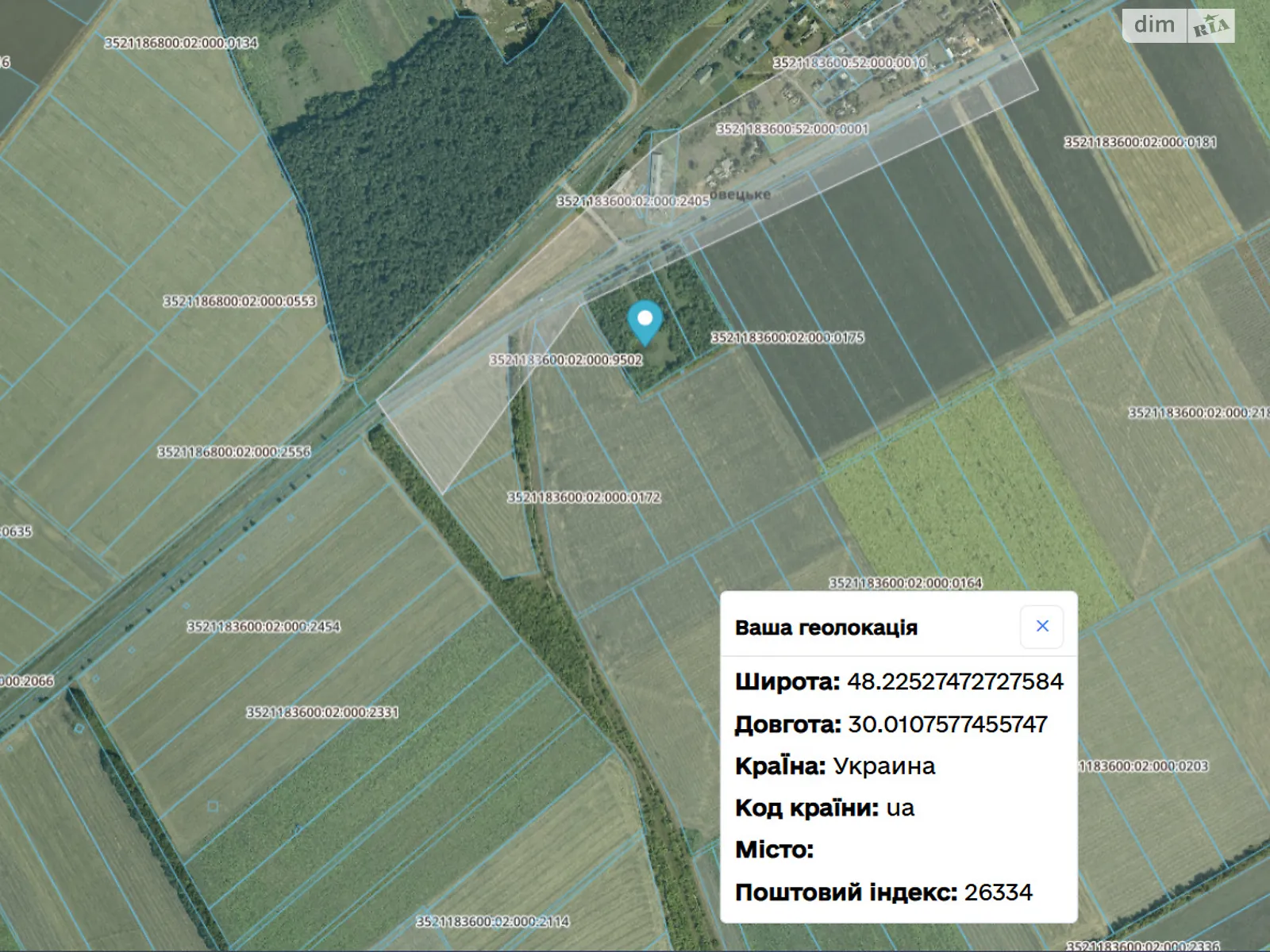Viewport: 1270px width, 952px height.
Task: Click parcel label 3521183600:02:000:0164
Action: tap(906, 583)
